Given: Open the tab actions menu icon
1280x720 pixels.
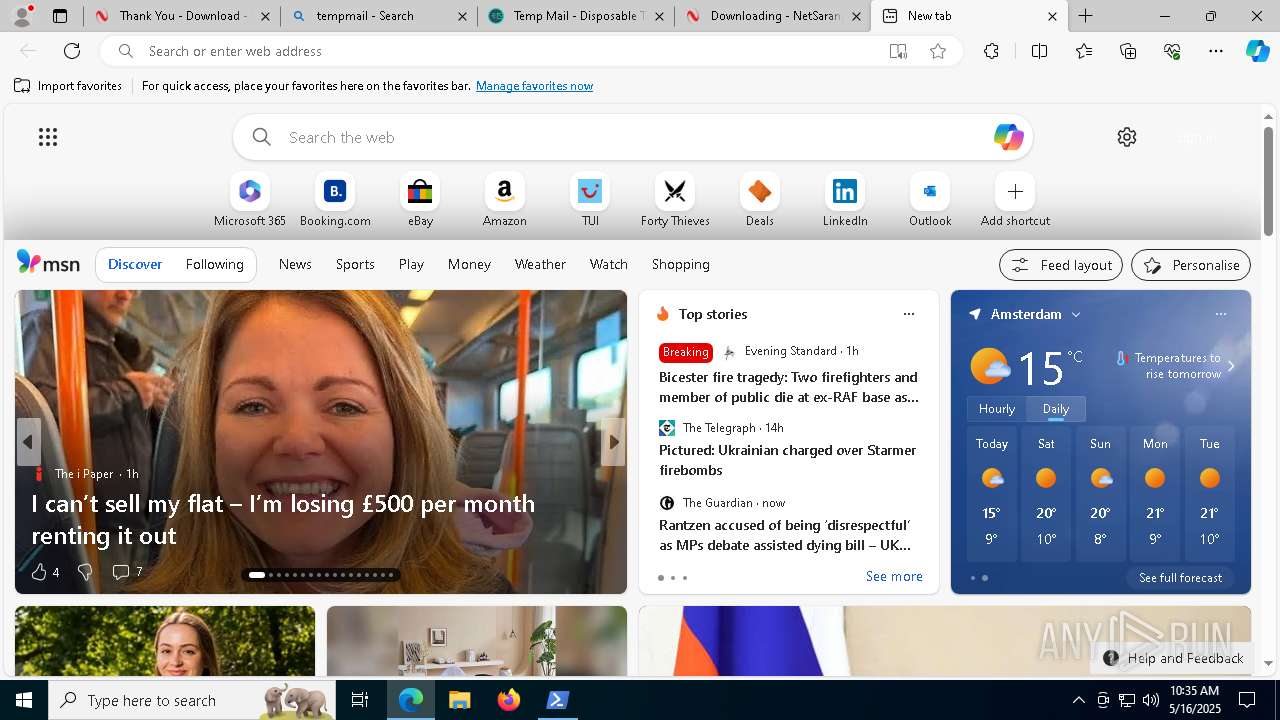Looking at the screenshot, I should [60, 16].
